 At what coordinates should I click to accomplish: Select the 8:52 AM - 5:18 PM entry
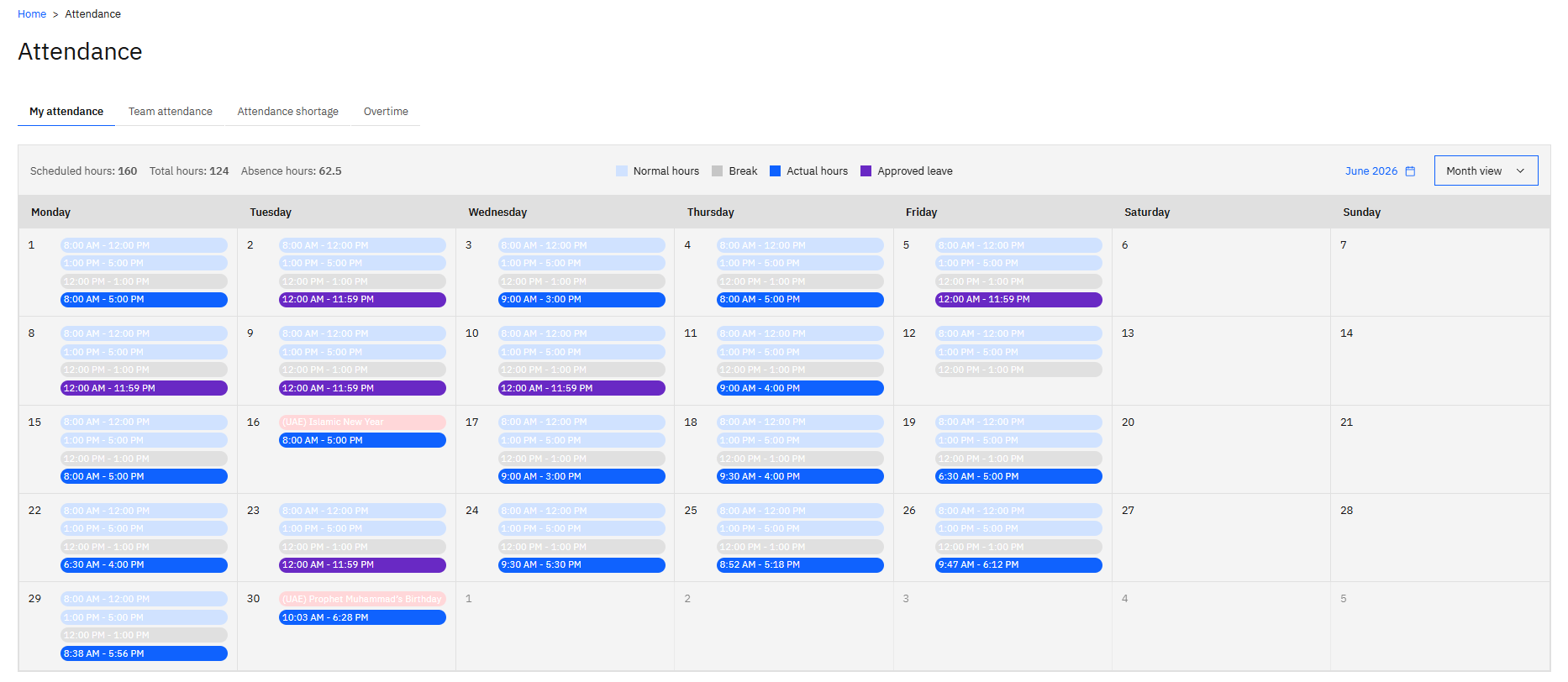800,565
